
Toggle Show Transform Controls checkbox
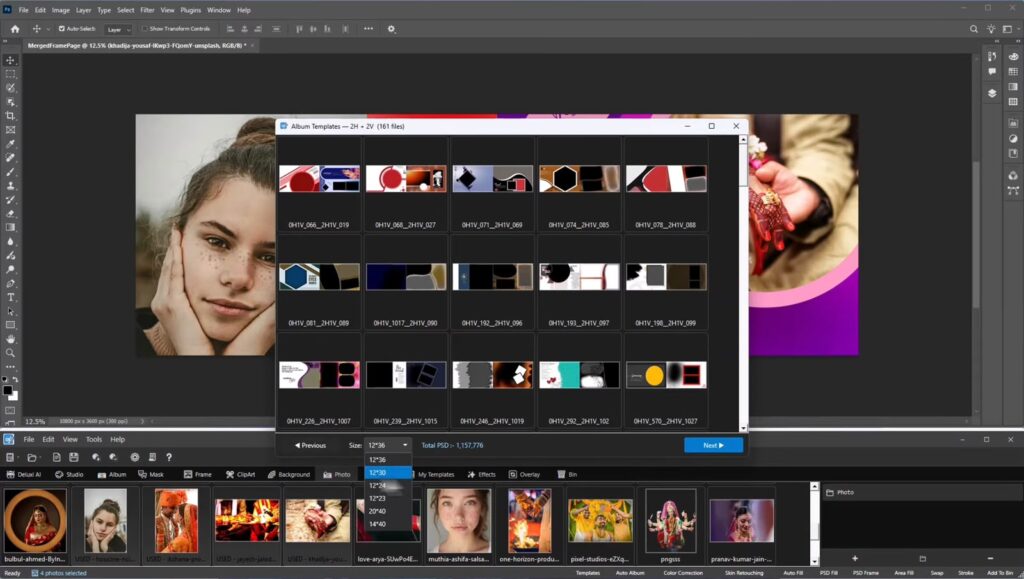145,29
